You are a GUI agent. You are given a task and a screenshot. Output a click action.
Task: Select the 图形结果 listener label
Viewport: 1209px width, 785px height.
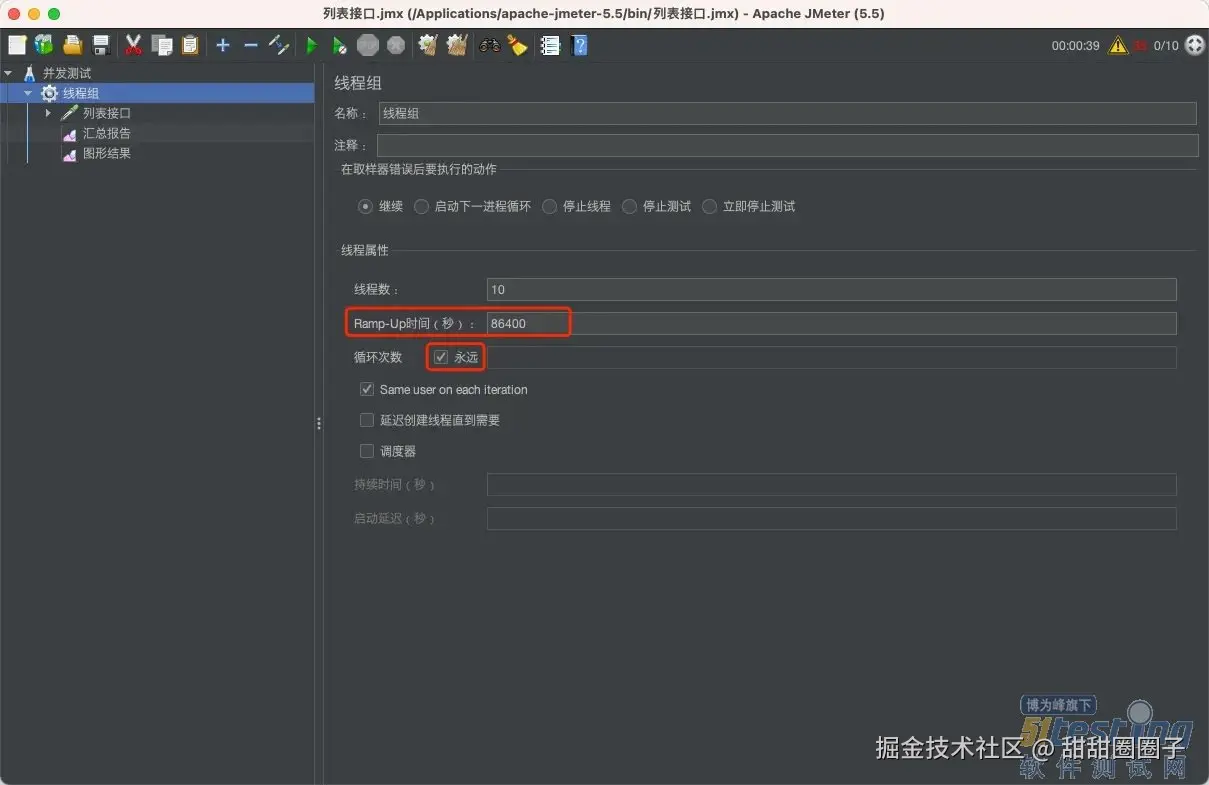click(107, 153)
